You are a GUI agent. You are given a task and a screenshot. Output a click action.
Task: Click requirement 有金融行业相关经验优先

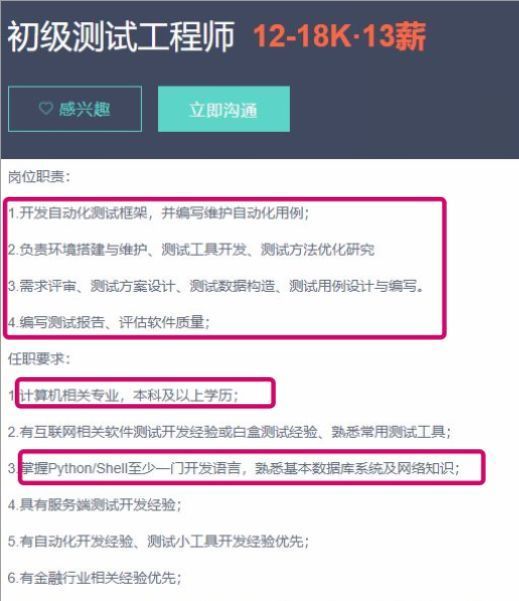94,578
